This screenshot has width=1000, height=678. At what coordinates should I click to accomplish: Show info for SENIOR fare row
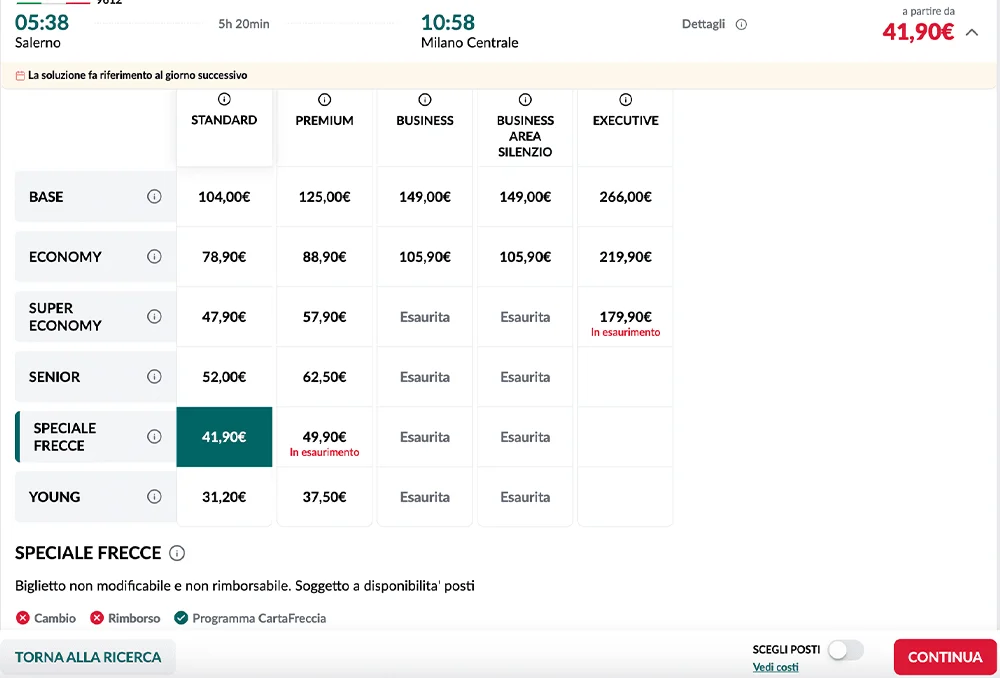154,377
